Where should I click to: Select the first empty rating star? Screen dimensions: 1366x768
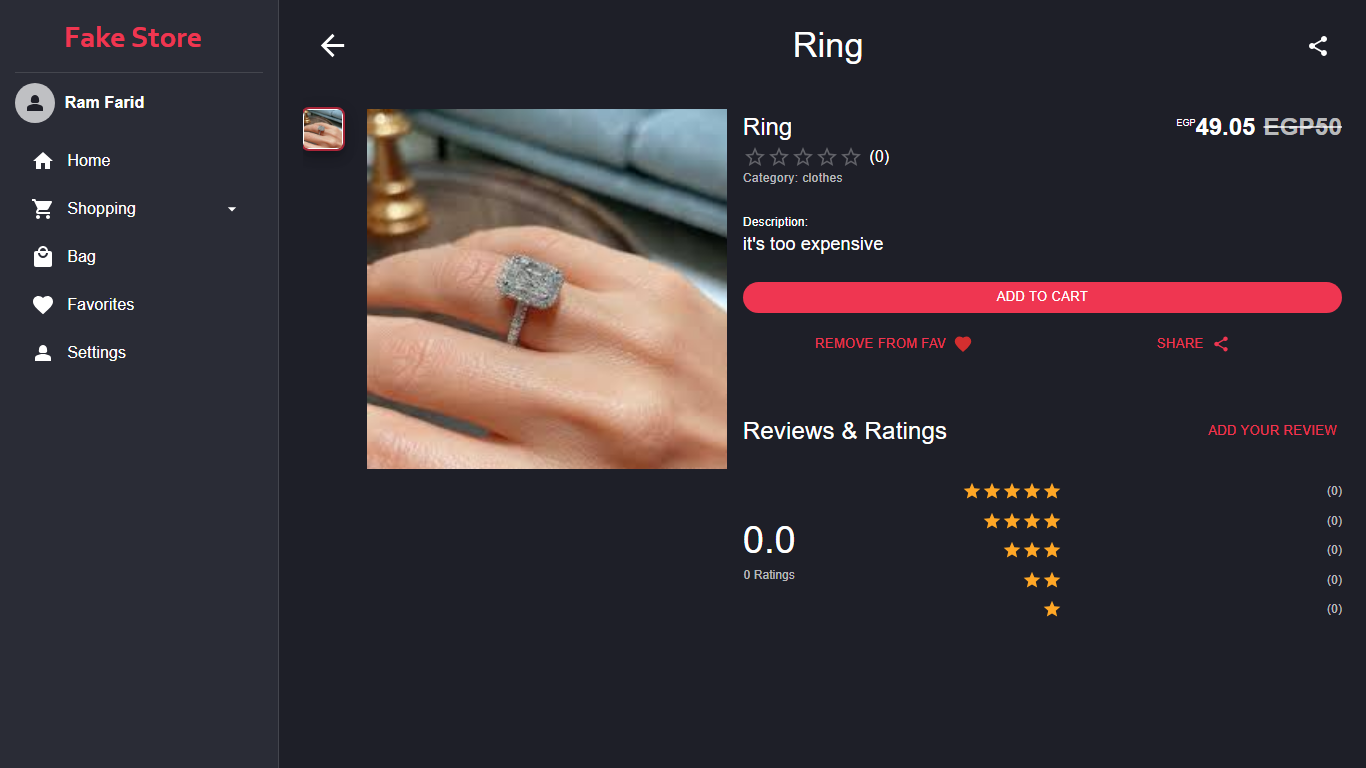click(x=755, y=157)
